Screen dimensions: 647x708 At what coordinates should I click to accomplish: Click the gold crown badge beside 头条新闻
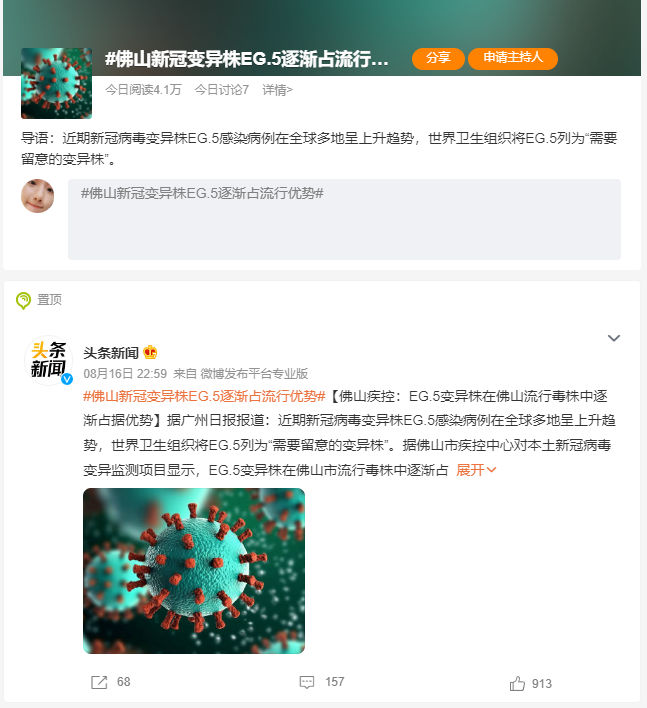(150, 352)
